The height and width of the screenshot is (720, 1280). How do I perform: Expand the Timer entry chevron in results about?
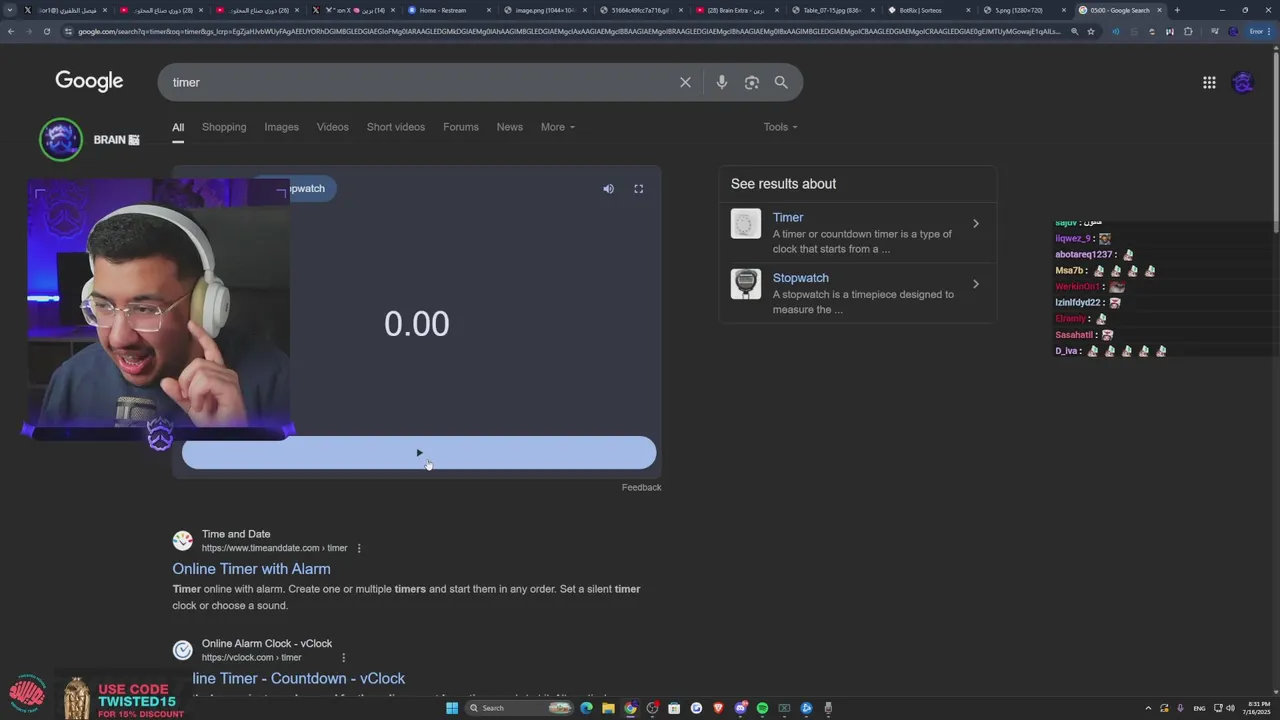(x=976, y=224)
